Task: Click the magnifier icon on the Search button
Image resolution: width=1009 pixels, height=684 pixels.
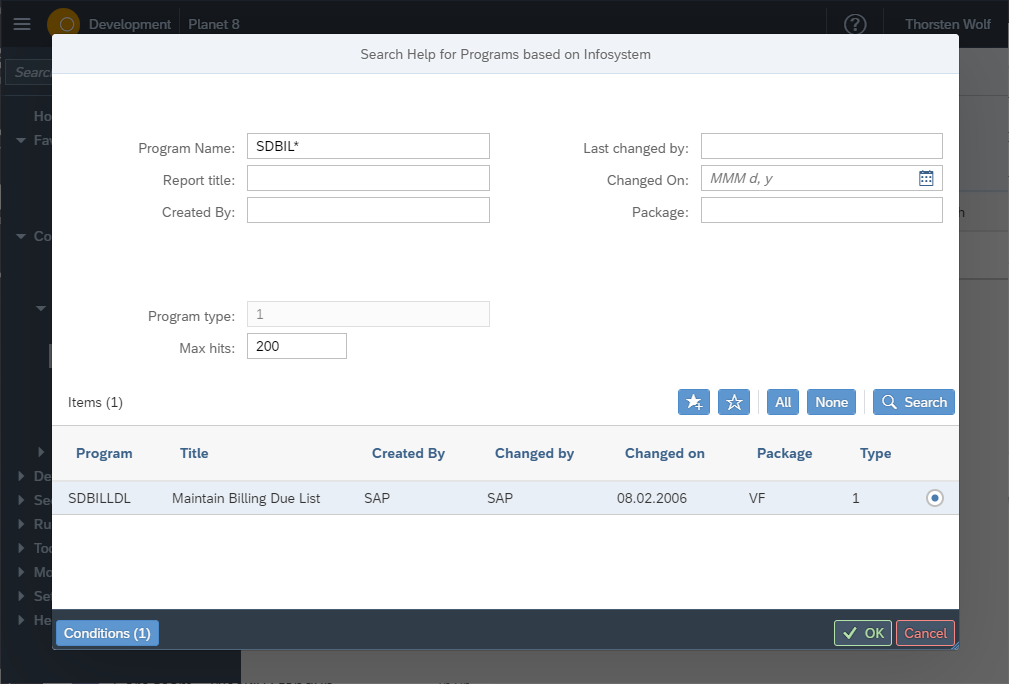Action: 889,402
